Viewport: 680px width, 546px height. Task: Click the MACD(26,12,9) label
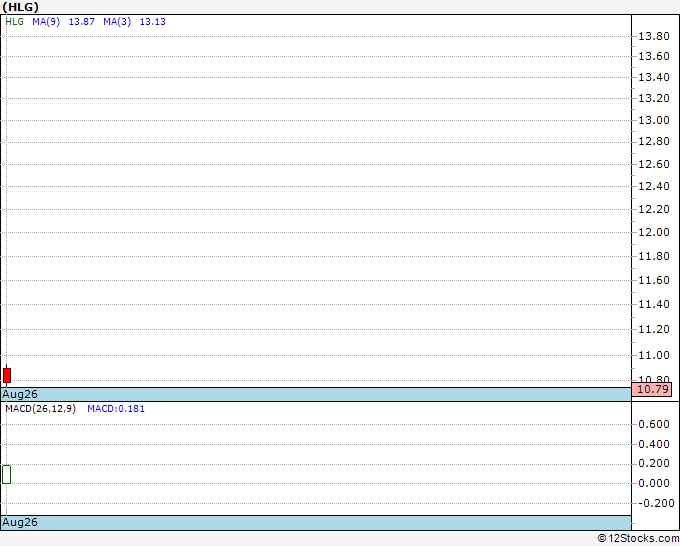click(40, 409)
